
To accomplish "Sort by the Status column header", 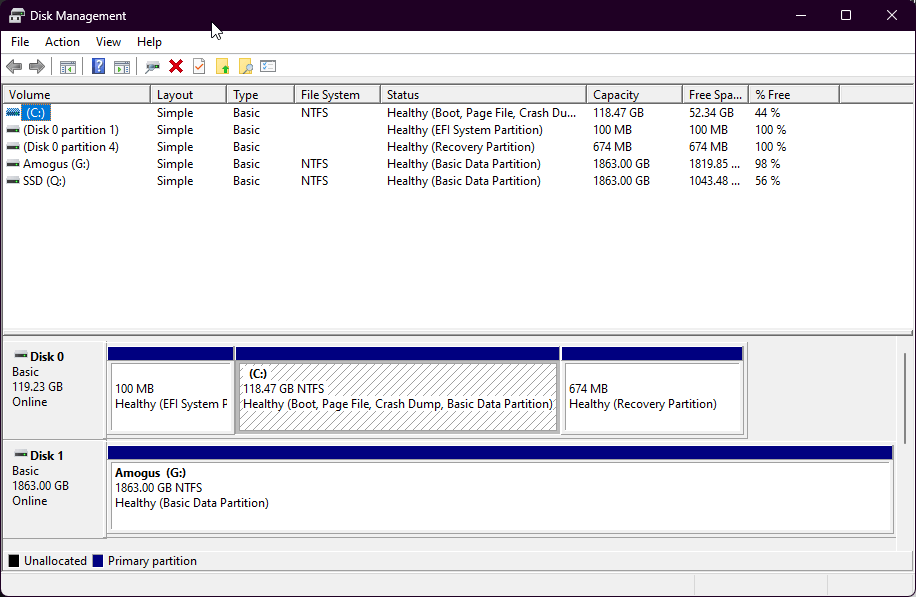I will 483,95.
